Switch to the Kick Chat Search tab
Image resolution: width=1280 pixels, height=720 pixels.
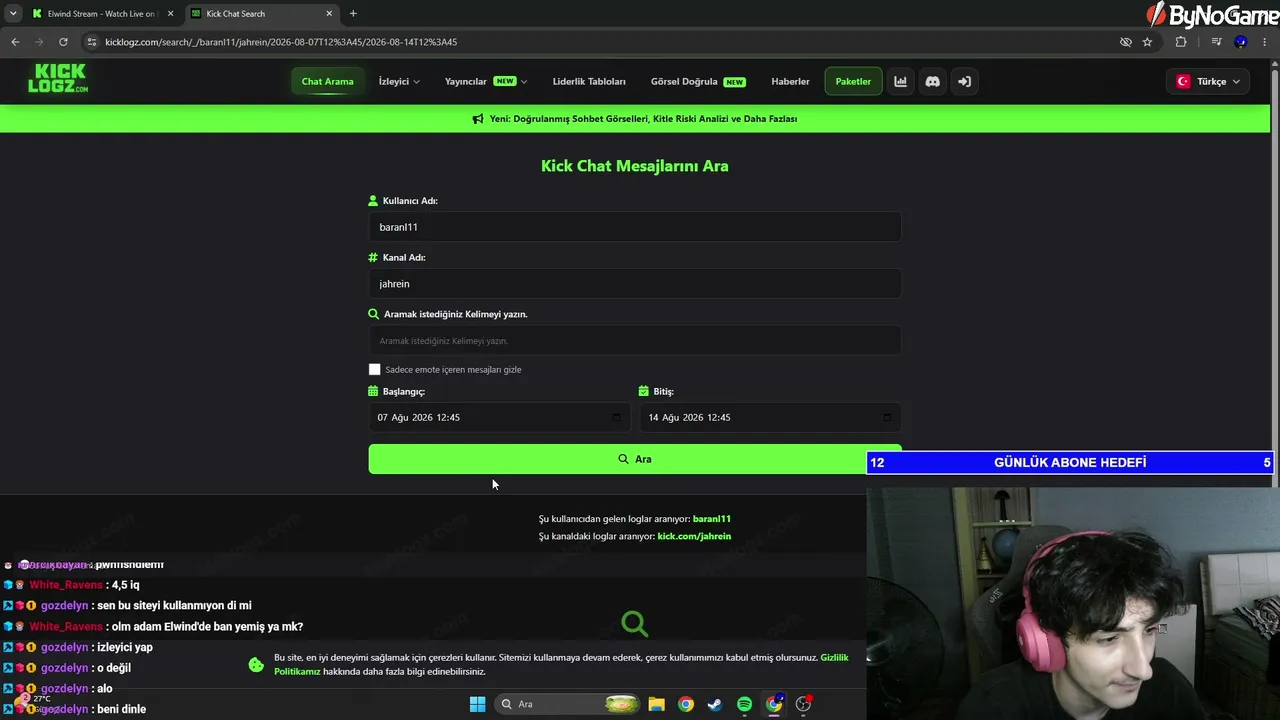pos(261,14)
